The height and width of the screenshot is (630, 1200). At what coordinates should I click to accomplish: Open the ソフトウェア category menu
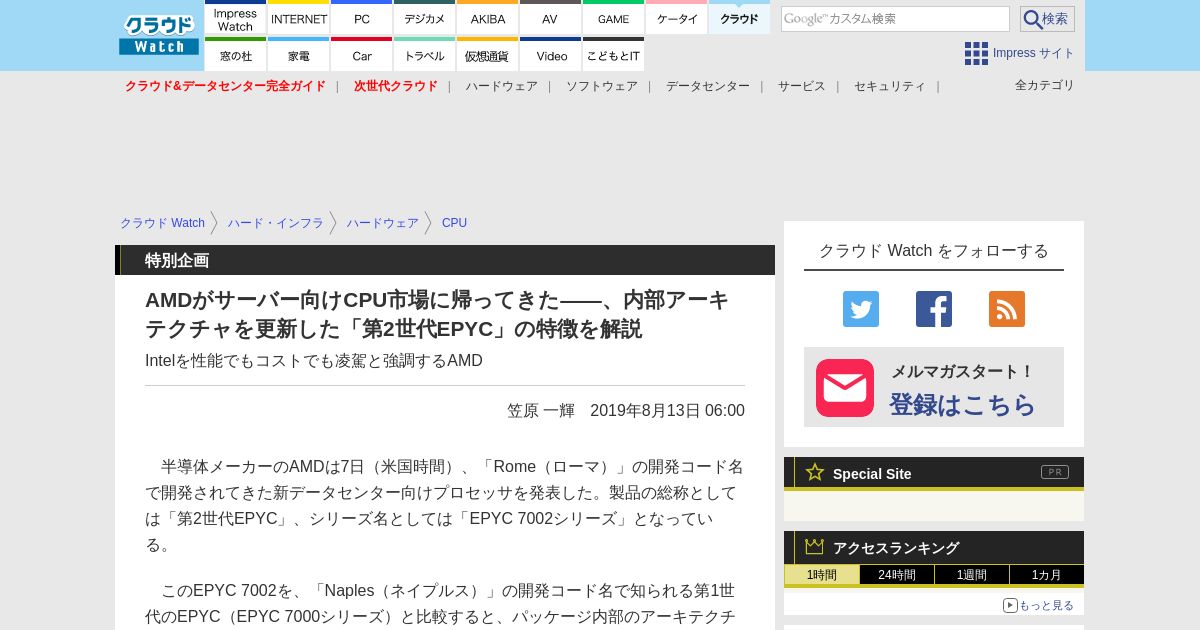click(602, 86)
